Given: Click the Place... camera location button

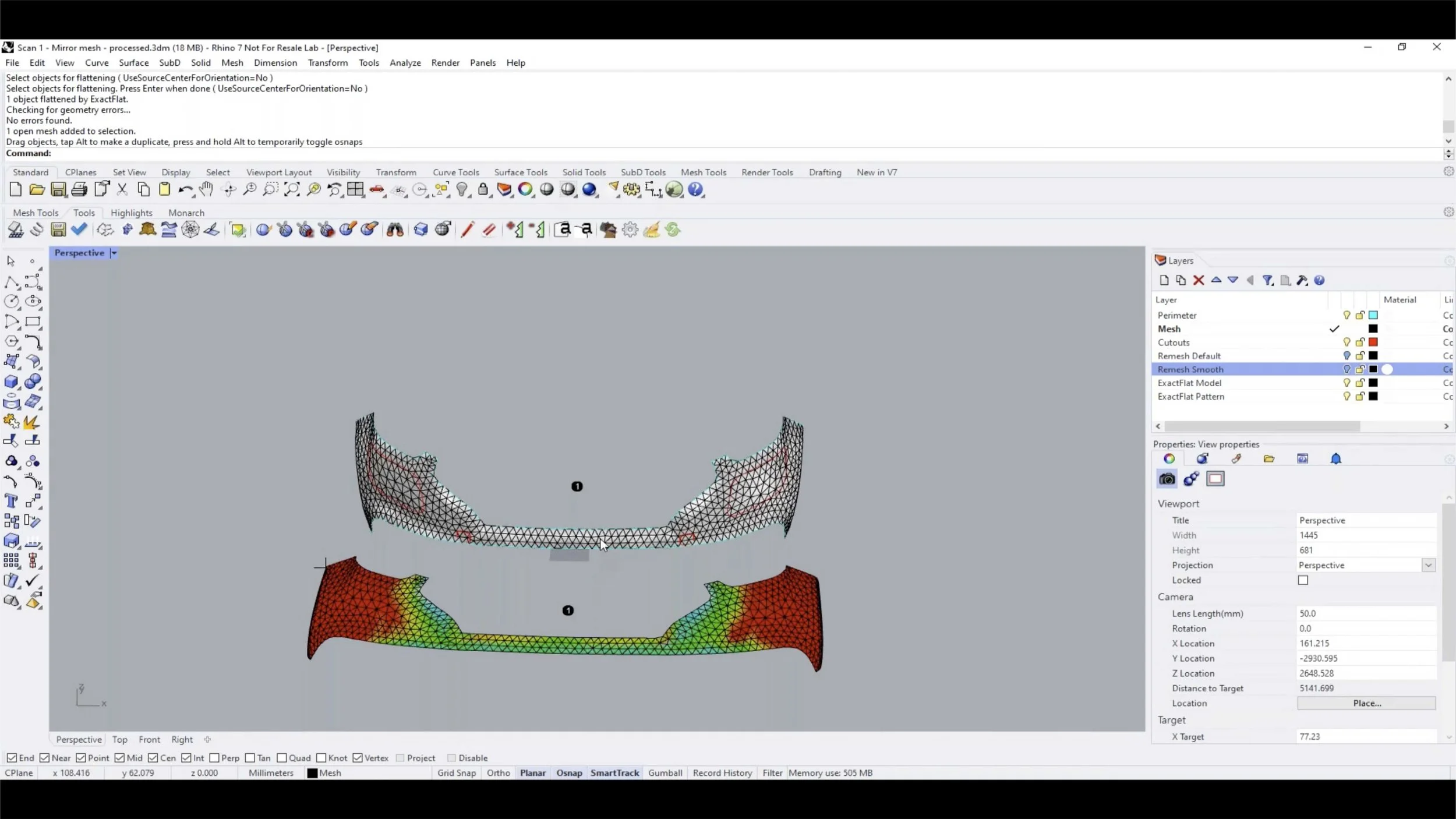Looking at the screenshot, I should coord(1366,703).
